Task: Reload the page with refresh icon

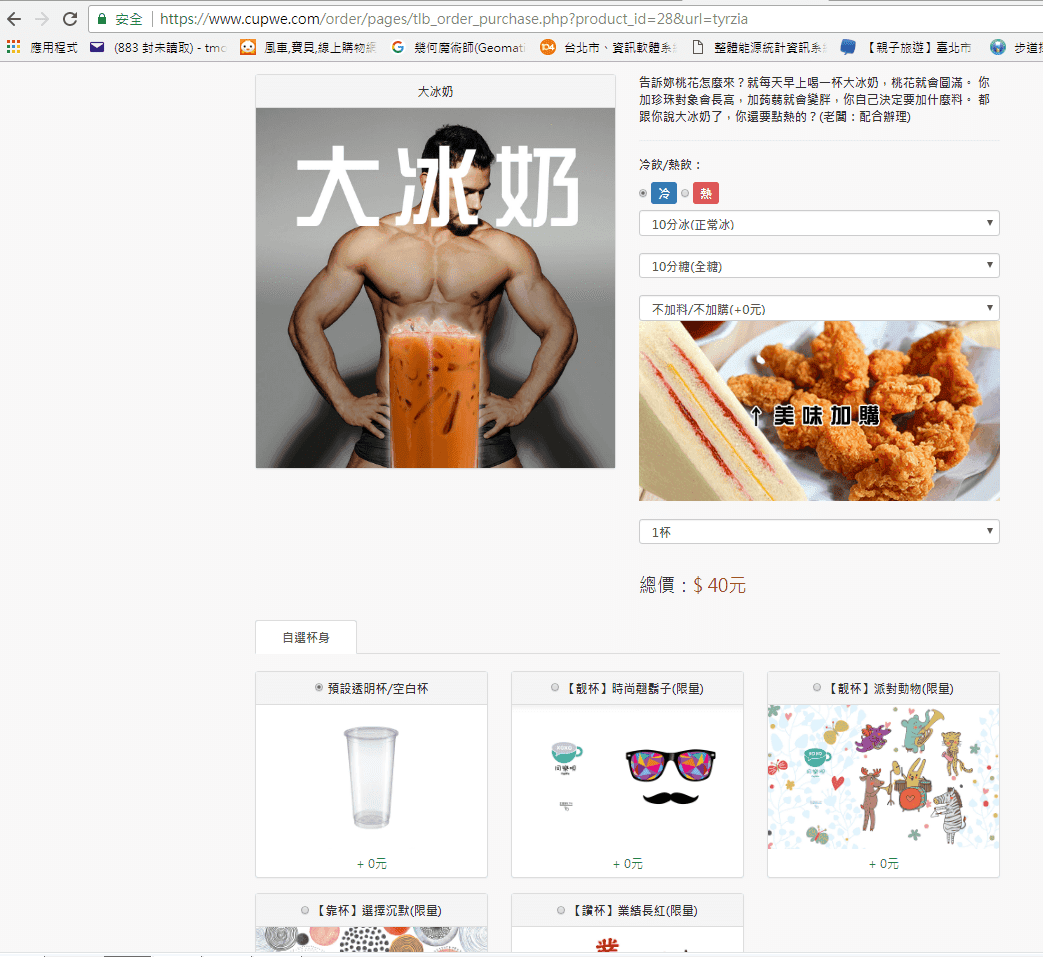Action: (x=70, y=19)
